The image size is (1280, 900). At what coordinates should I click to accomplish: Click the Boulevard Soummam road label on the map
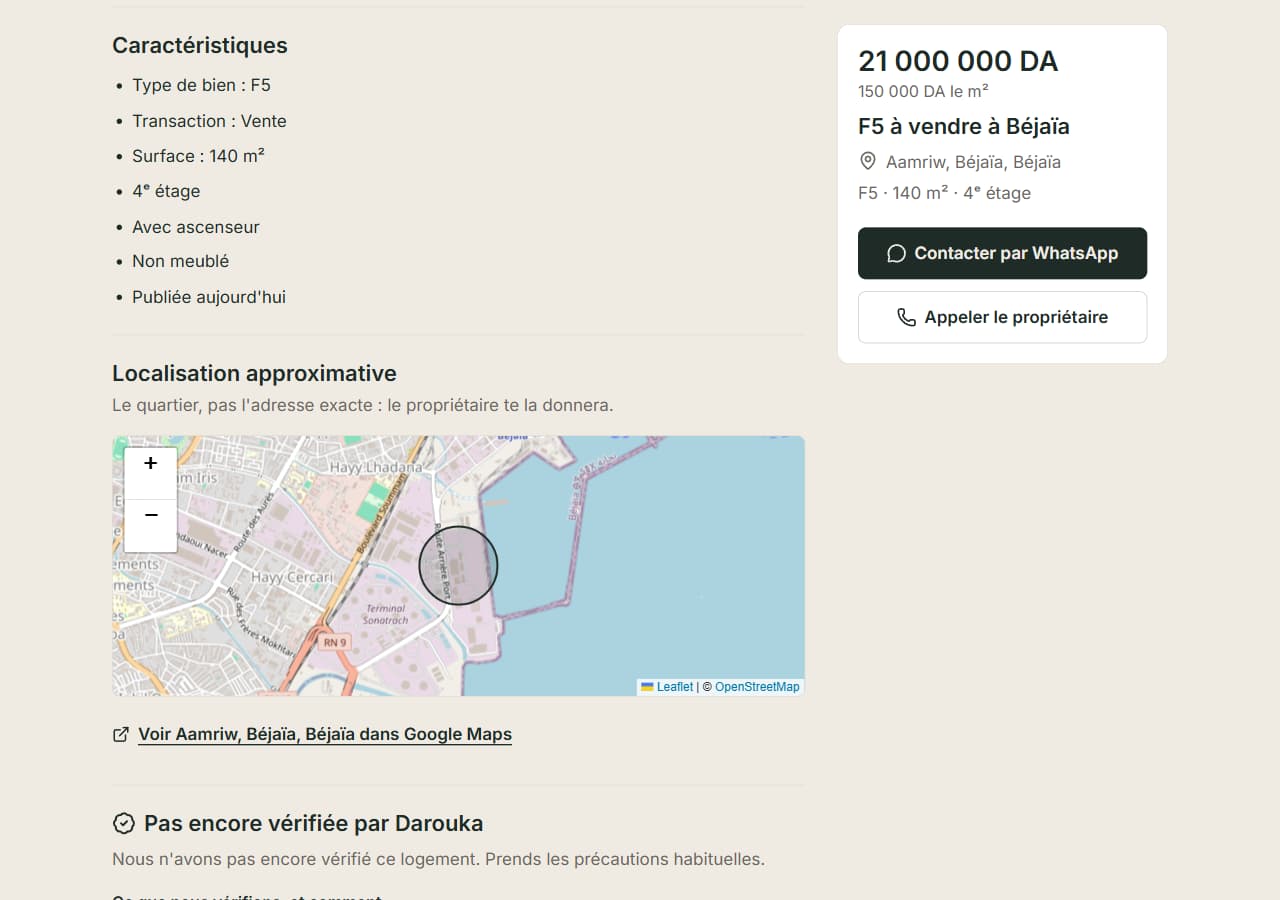click(x=381, y=515)
